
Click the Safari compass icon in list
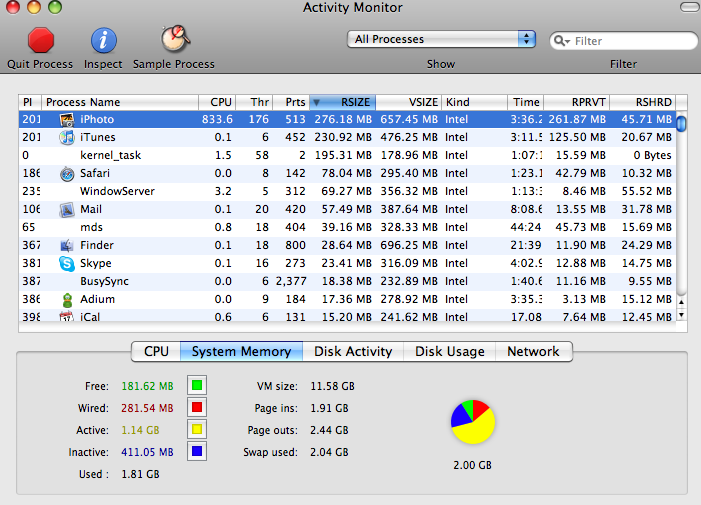(x=67, y=173)
